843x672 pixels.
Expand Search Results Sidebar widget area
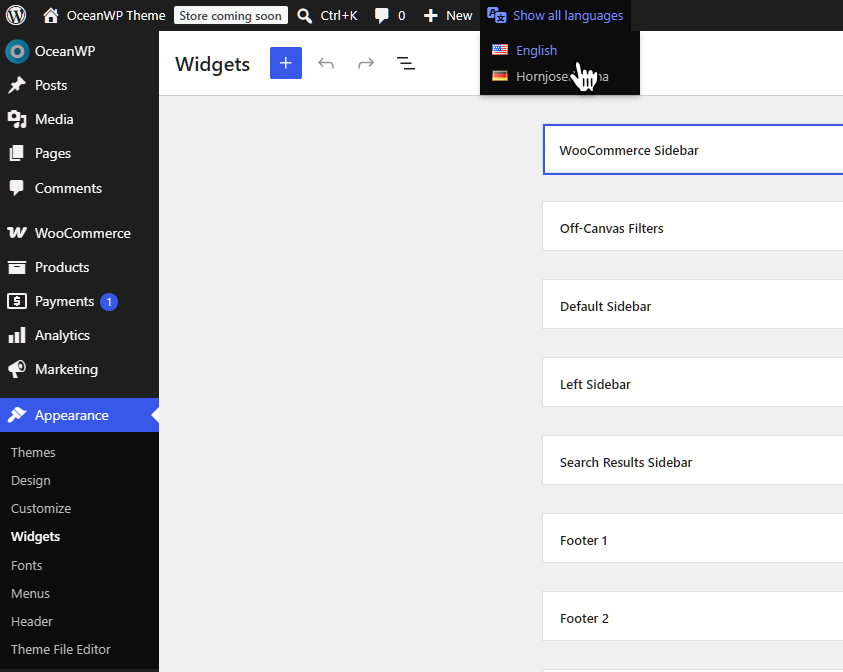[693, 460]
